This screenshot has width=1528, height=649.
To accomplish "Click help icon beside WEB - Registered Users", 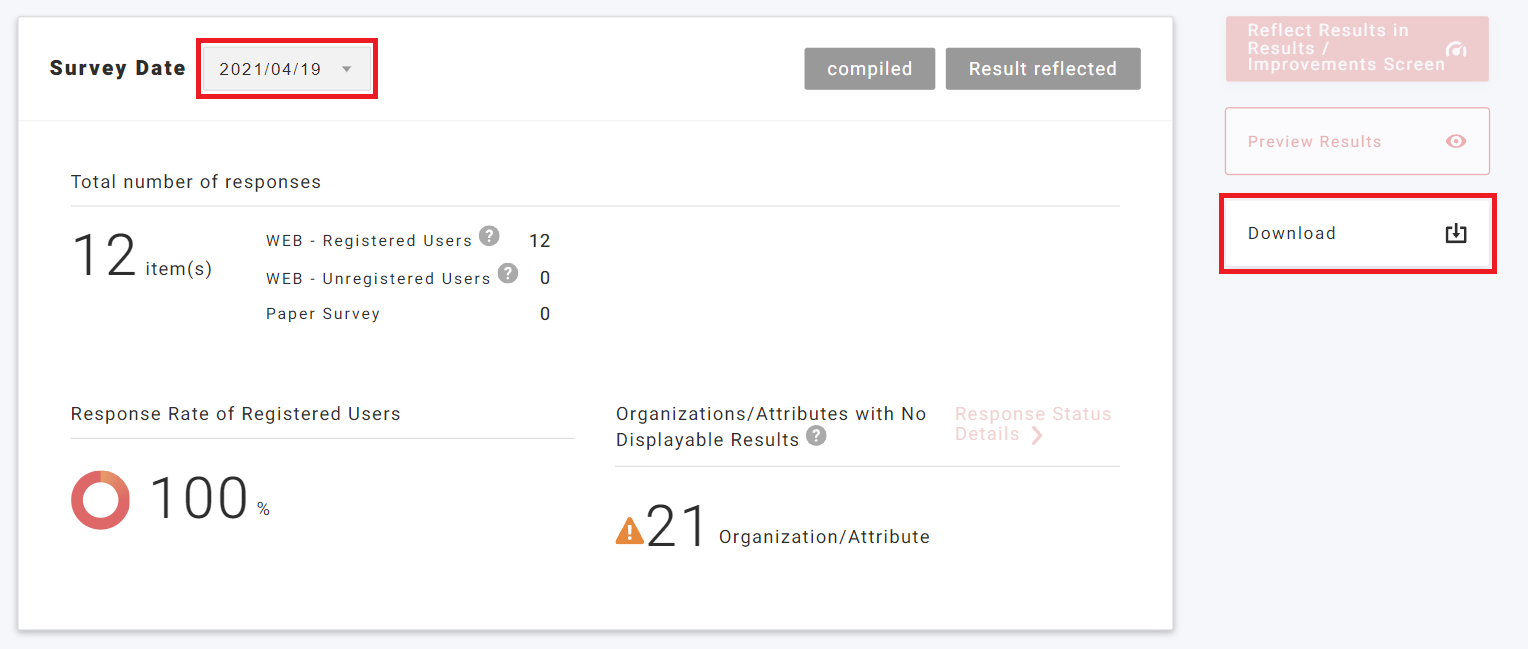I will click(x=489, y=236).
